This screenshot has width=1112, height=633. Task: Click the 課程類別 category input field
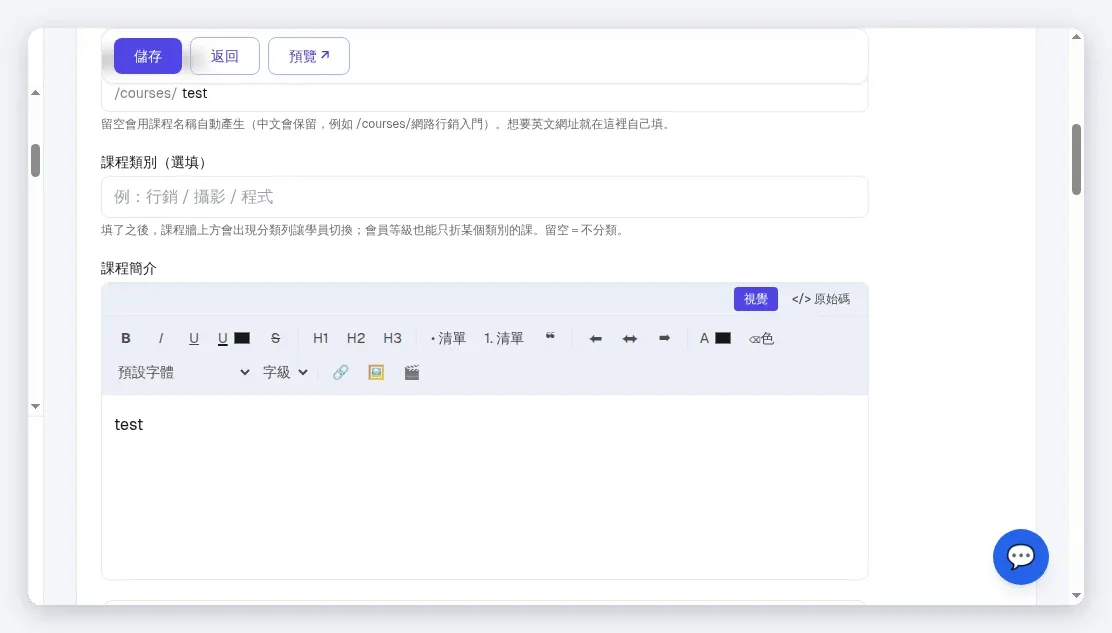point(484,197)
